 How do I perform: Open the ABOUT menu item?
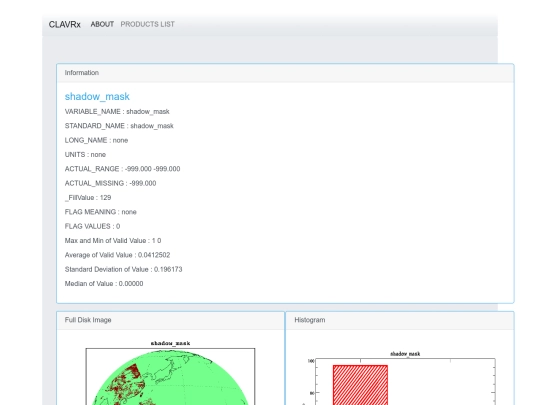click(x=102, y=24)
